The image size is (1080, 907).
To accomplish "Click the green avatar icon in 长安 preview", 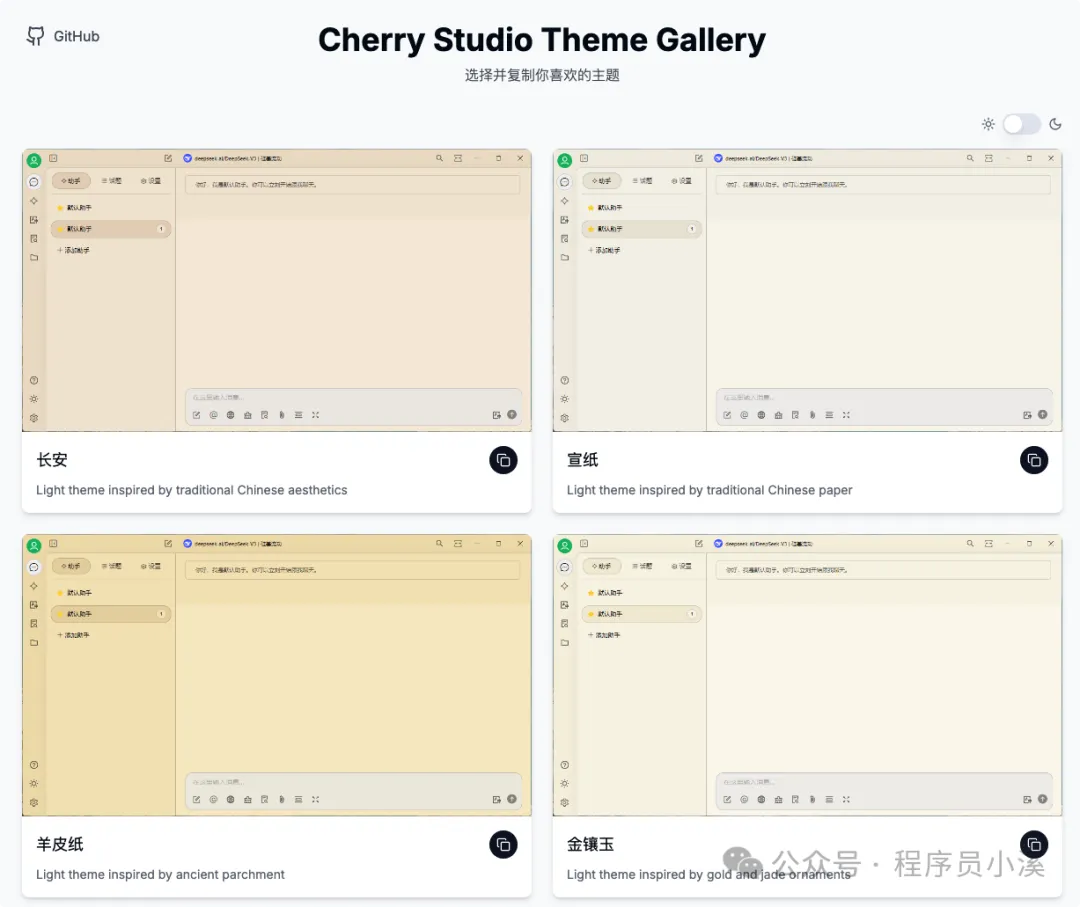I will [34, 160].
